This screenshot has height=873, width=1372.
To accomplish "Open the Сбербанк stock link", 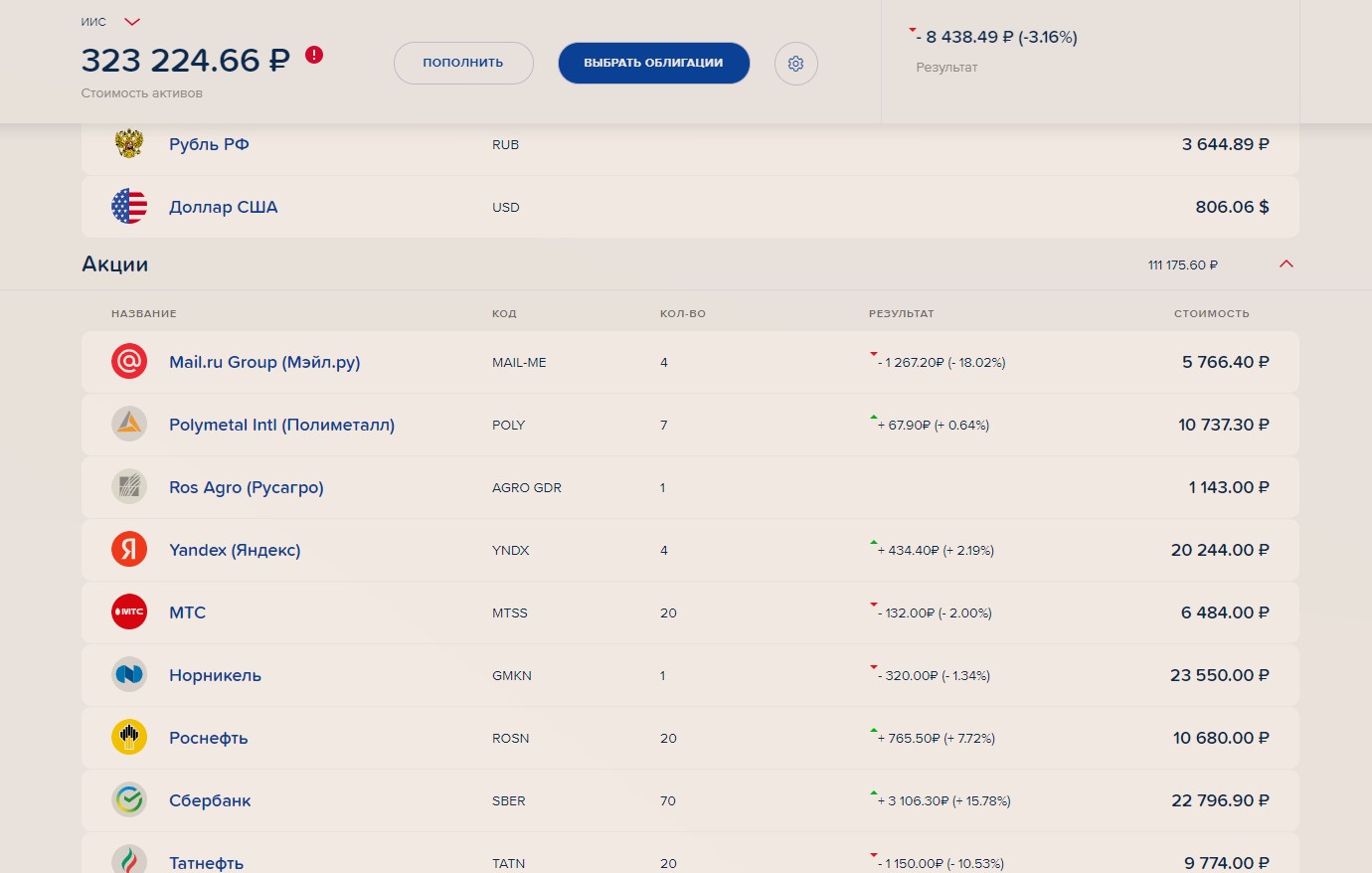I will (210, 800).
